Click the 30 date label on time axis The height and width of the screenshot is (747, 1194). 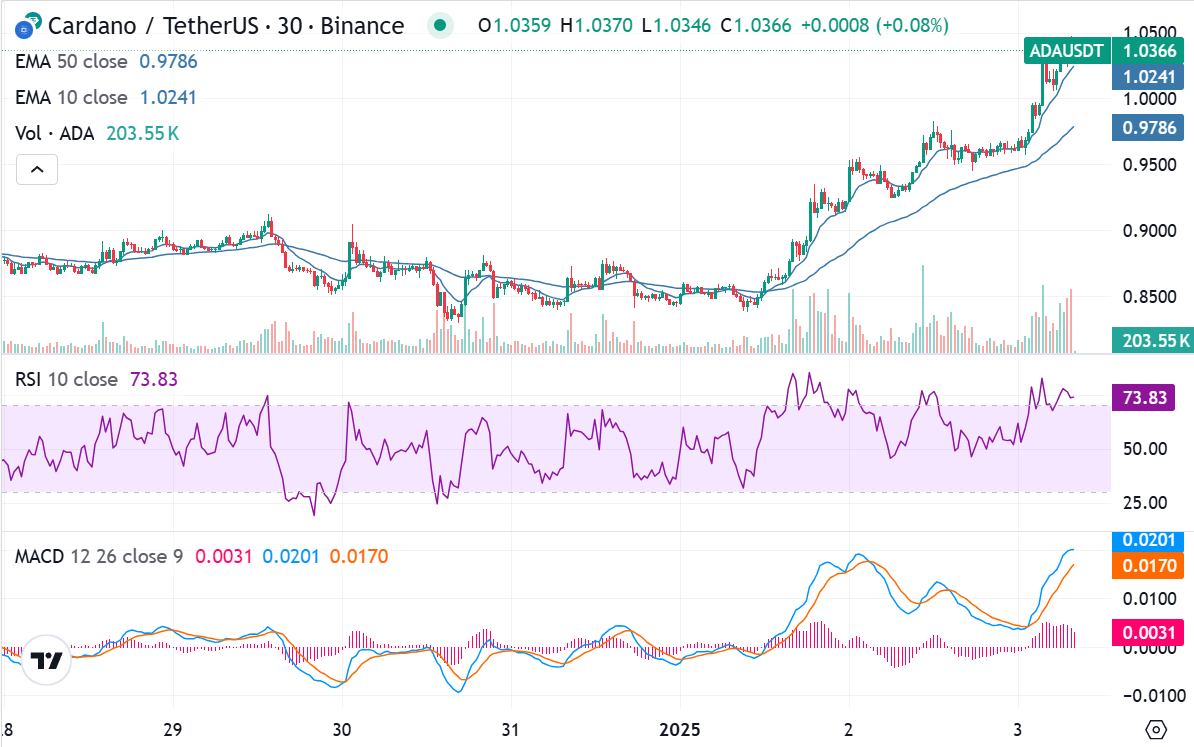tap(342, 730)
